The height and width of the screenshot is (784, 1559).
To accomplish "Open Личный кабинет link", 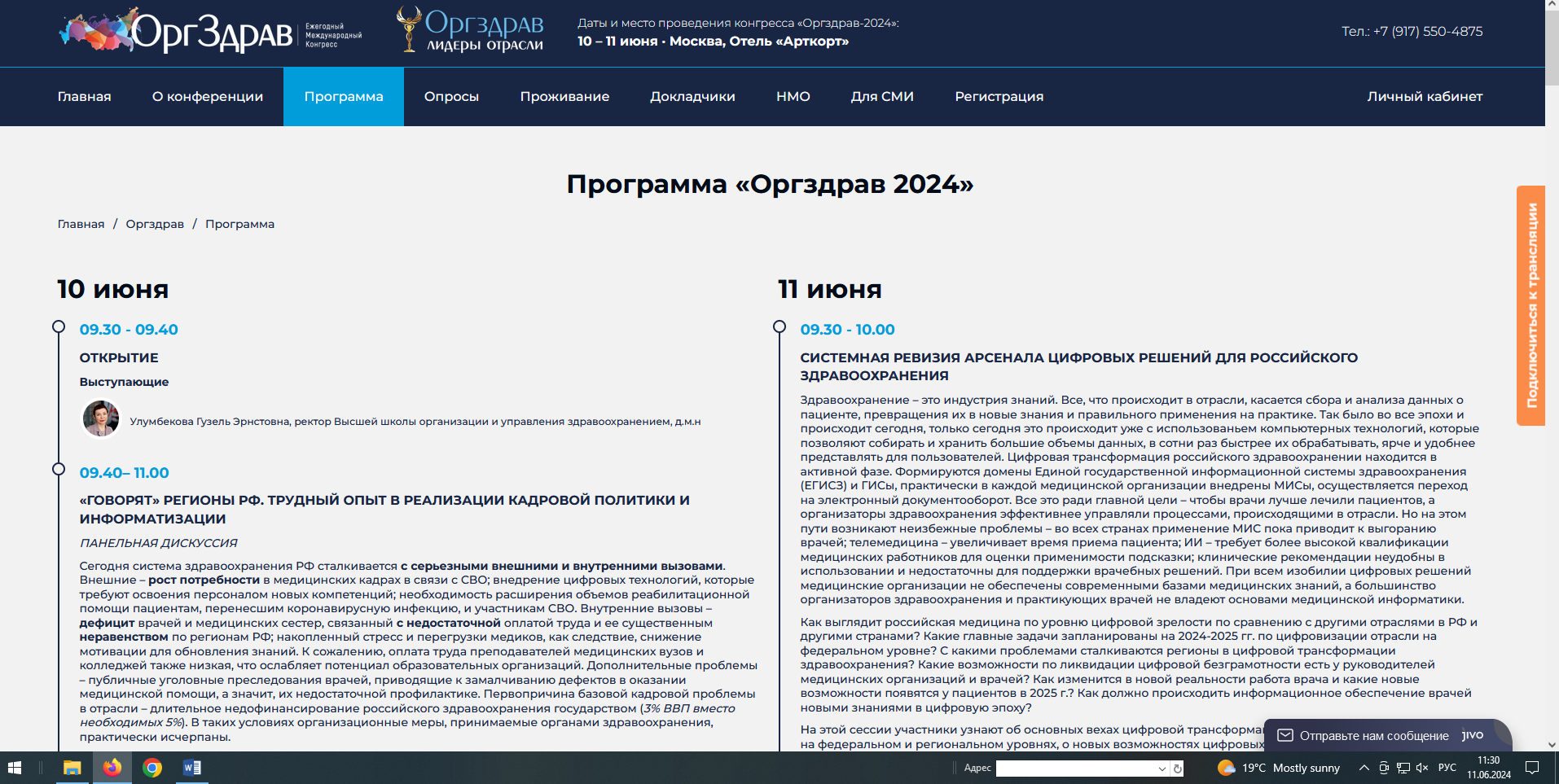I will point(1425,97).
